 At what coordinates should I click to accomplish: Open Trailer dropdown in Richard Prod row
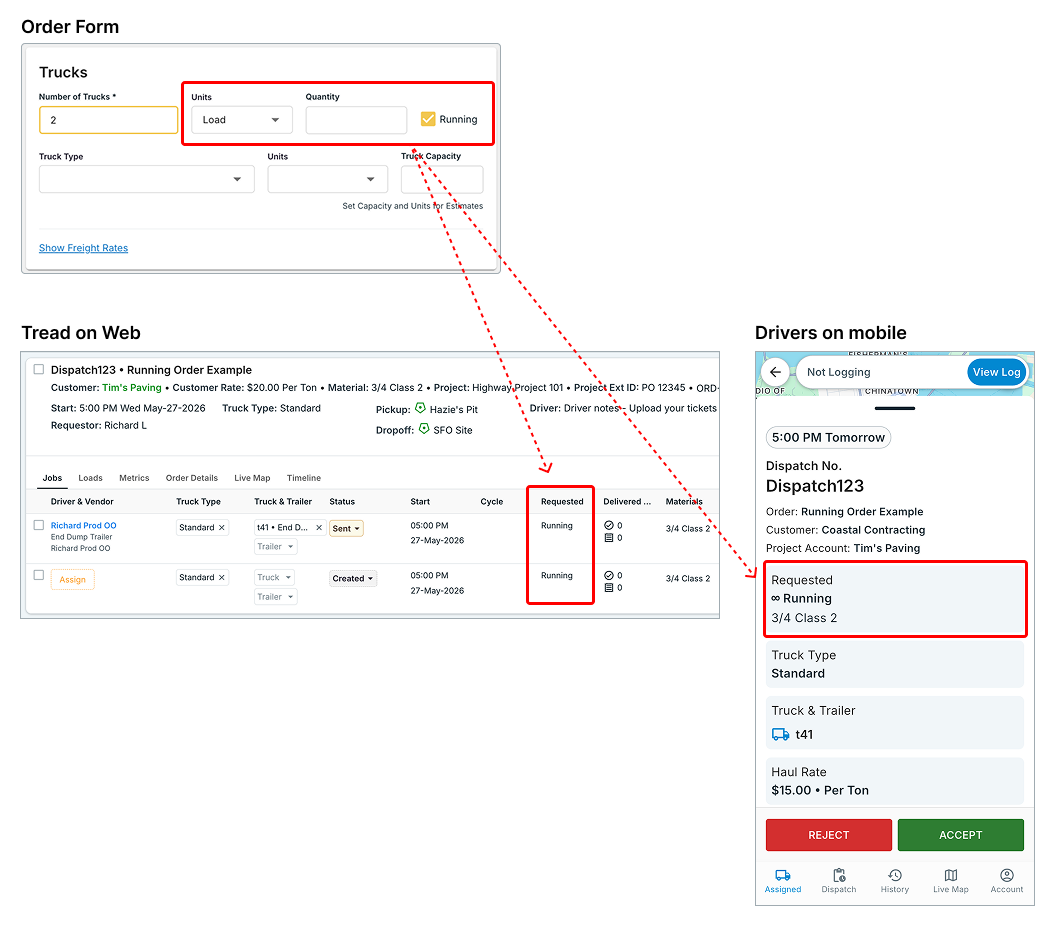point(276,547)
